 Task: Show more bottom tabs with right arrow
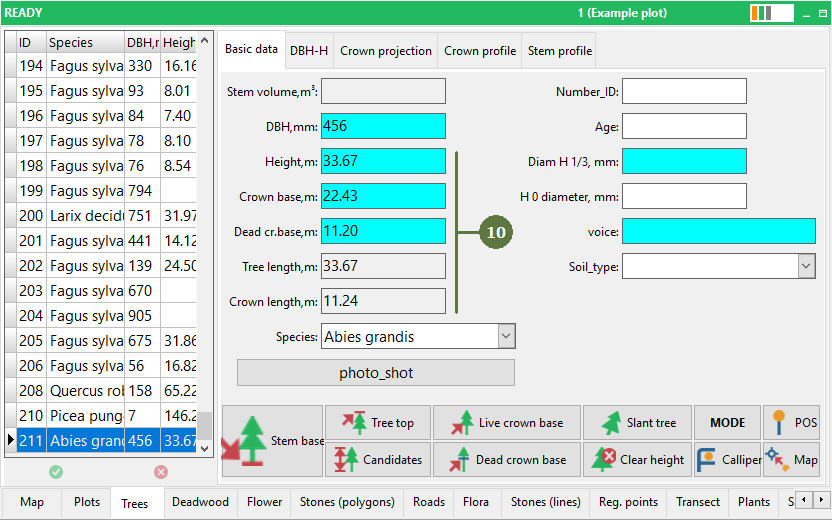(x=821, y=500)
